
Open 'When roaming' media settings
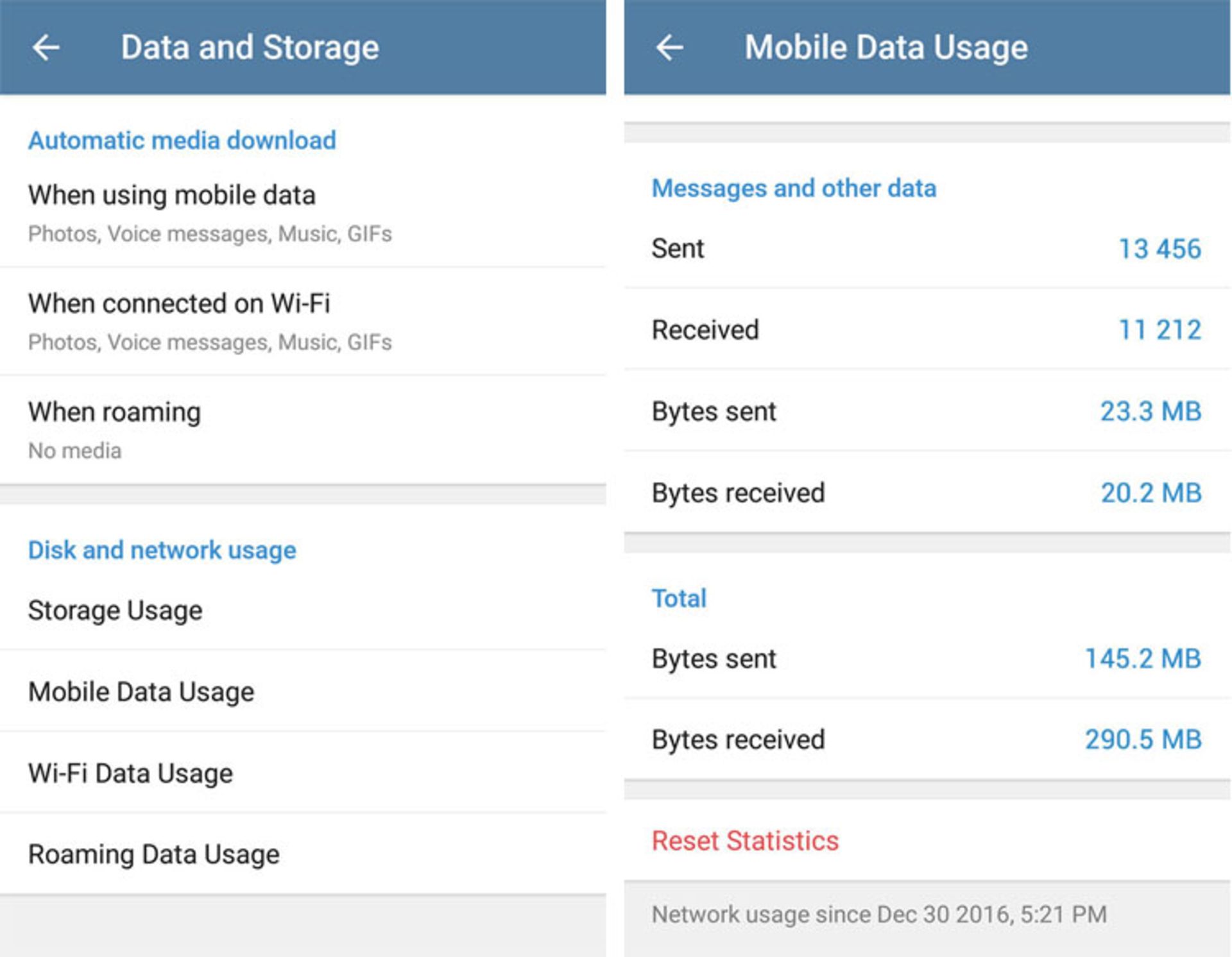[302, 430]
